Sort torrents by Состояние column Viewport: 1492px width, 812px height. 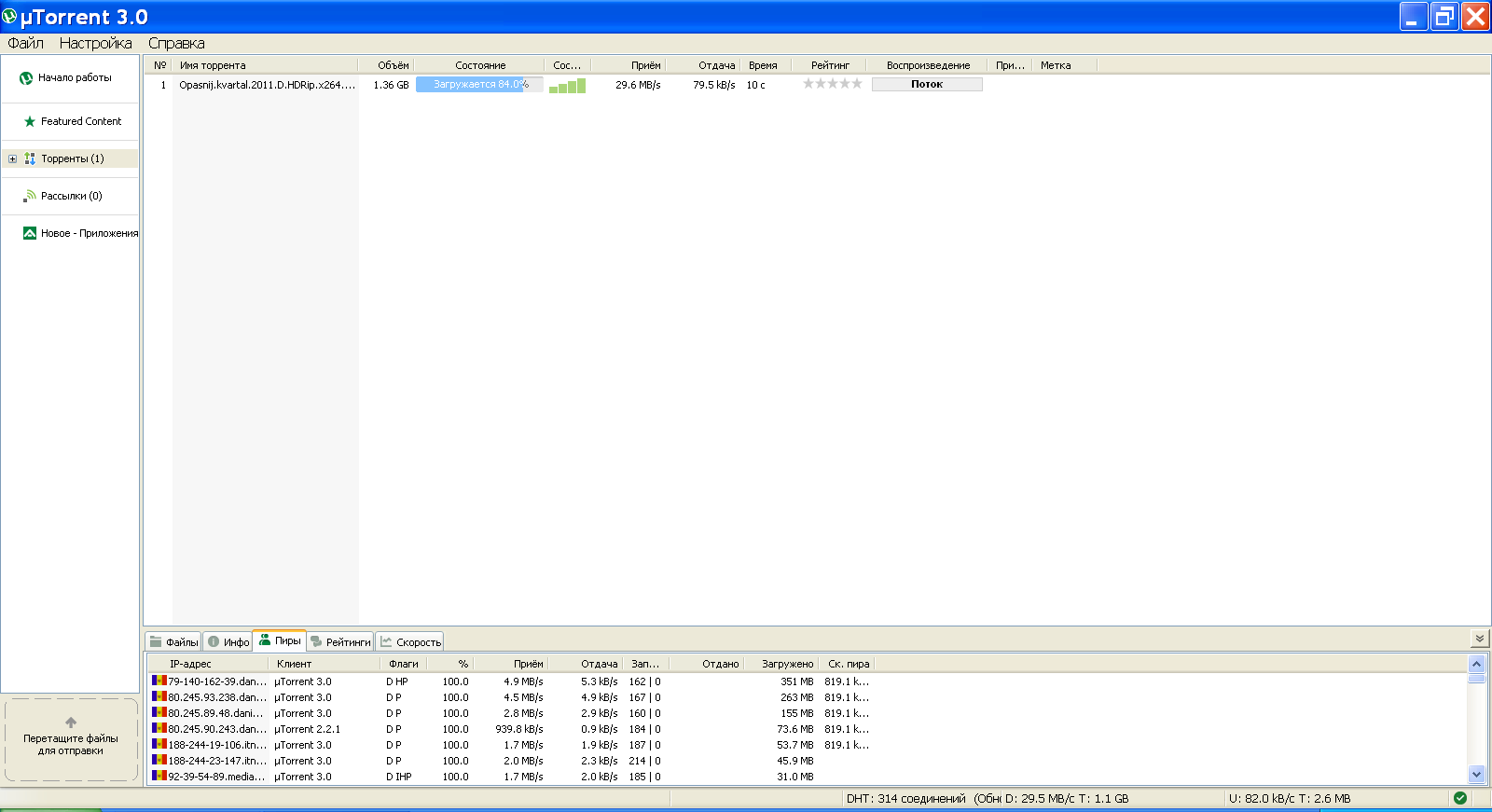[x=479, y=65]
